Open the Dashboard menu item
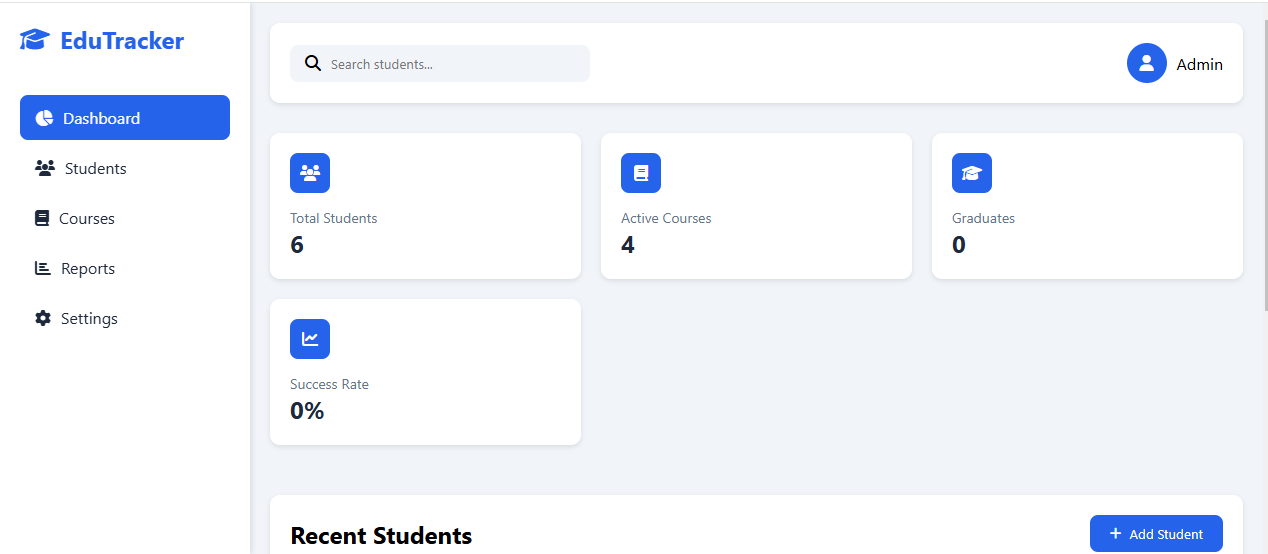Screen dimensions: 1268x554 click(125, 118)
